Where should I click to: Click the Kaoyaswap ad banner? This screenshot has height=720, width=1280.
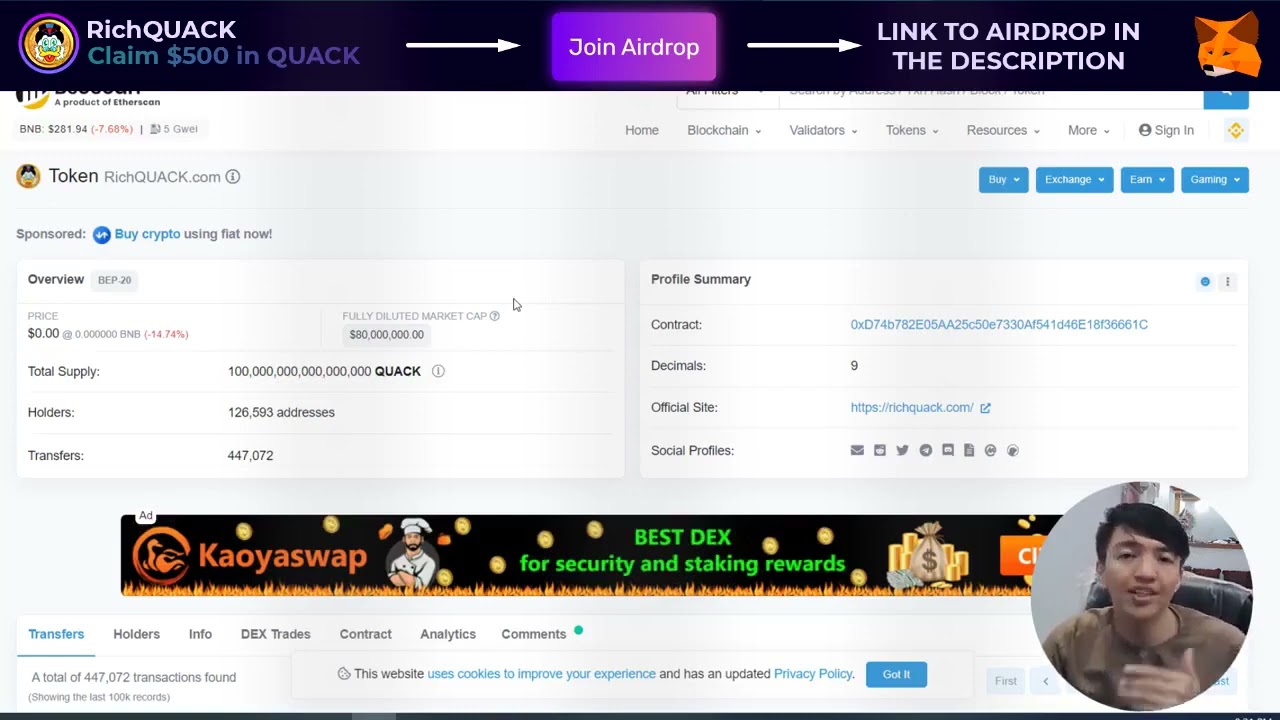(592, 555)
